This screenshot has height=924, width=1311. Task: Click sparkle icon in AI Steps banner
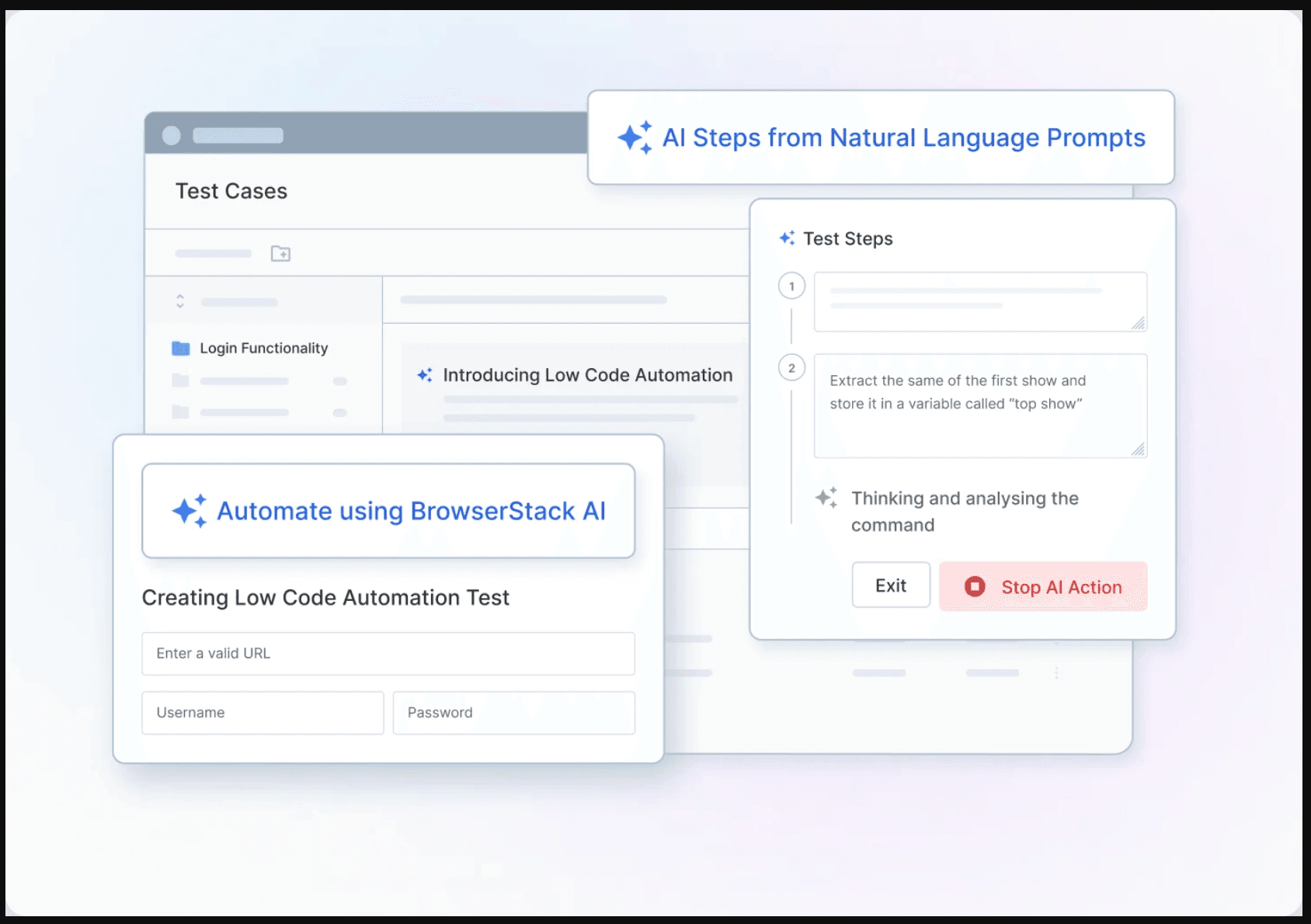coord(635,137)
